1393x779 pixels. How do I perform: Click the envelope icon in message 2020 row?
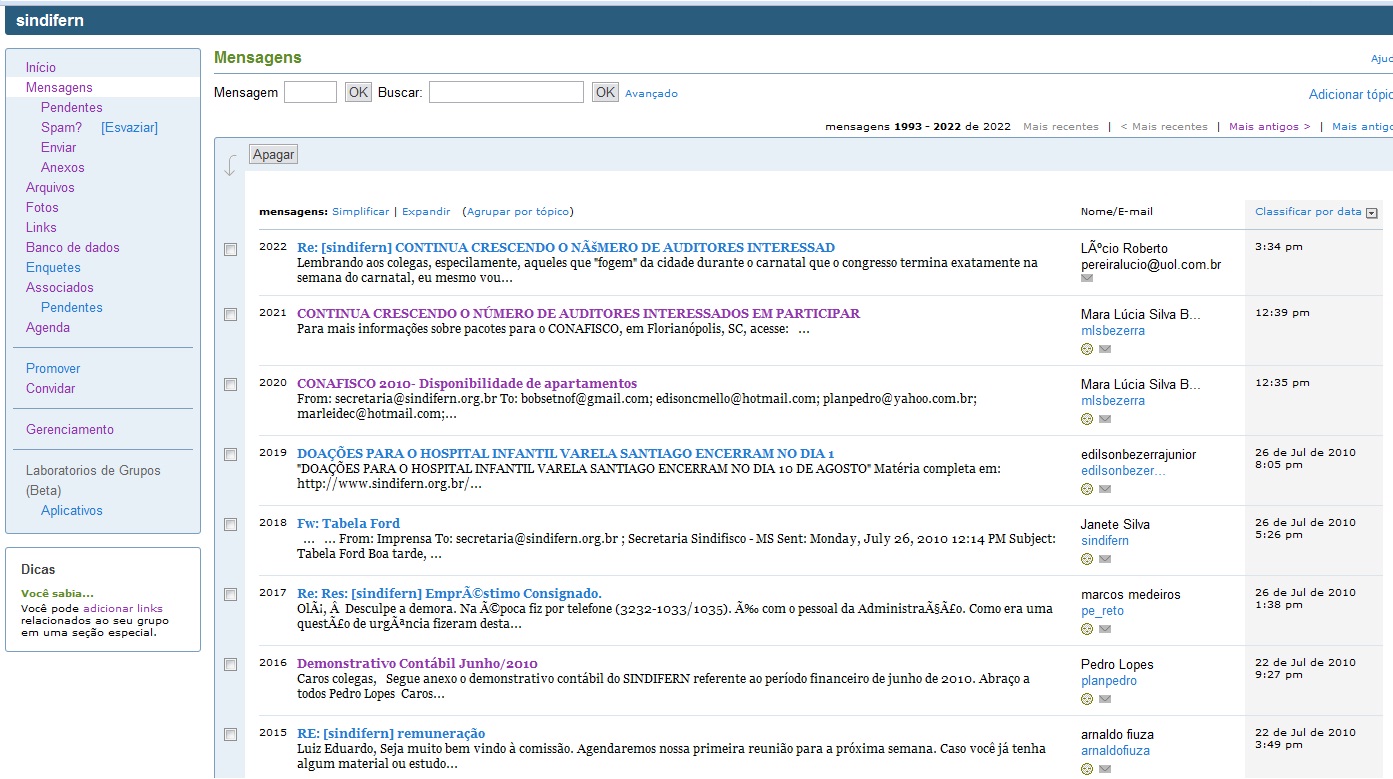point(1105,419)
